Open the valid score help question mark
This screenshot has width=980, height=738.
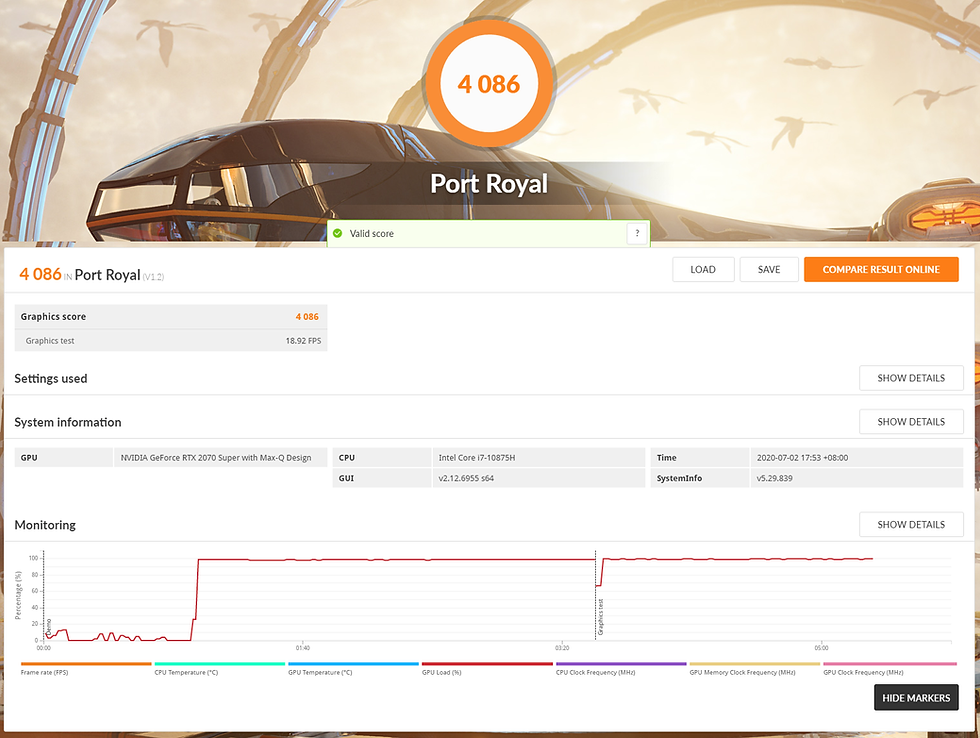637,233
